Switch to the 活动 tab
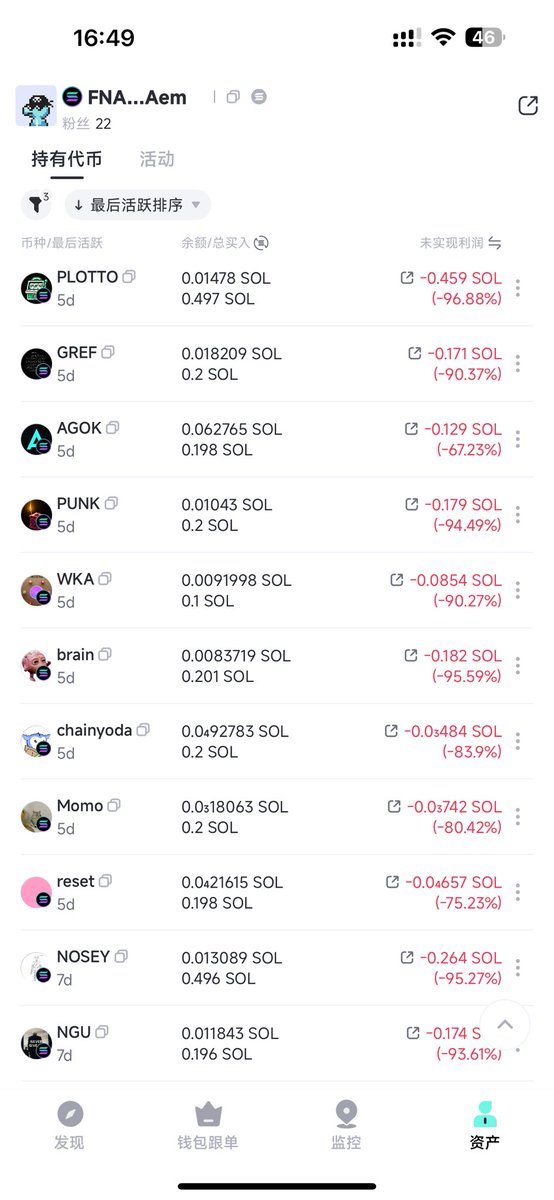Viewport: 554px width, 1200px height. pos(157,159)
